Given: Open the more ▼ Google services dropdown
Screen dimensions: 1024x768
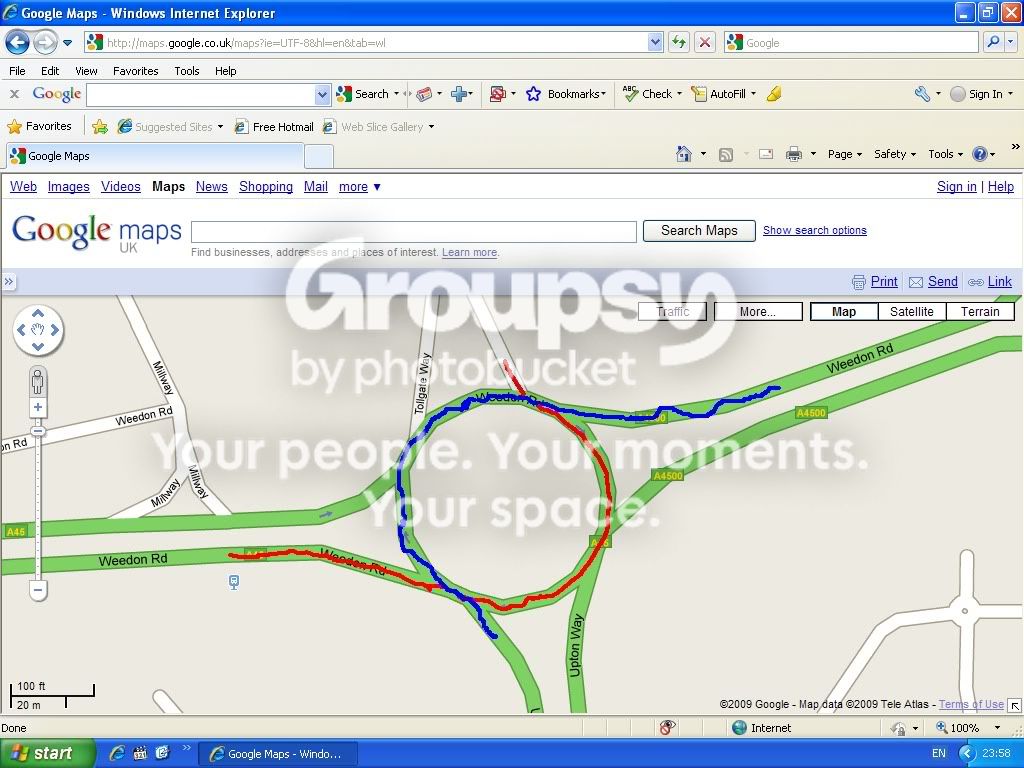Looking at the screenshot, I should pos(359,187).
